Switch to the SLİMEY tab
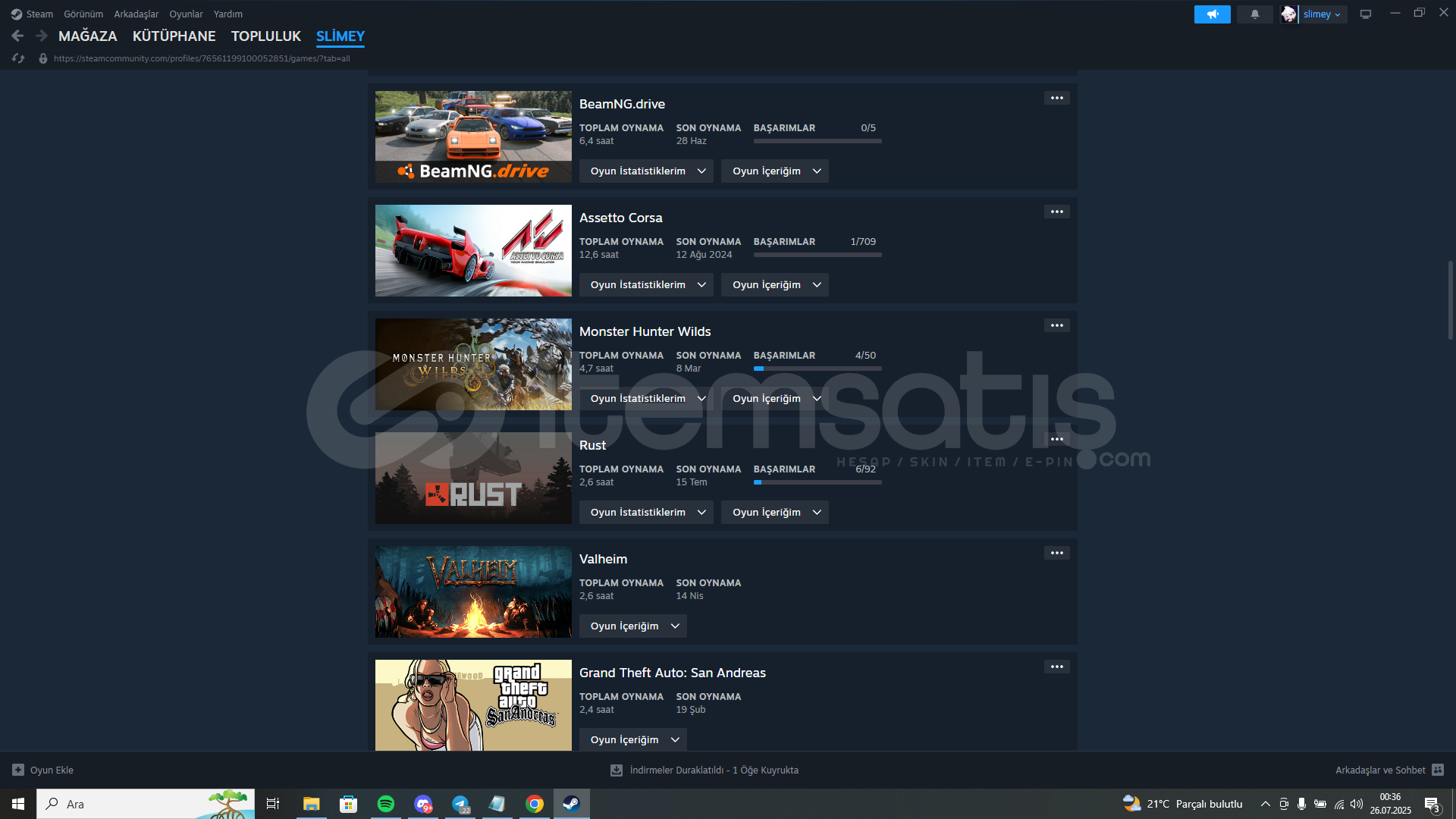 pyautogui.click(x=340, y=36)
